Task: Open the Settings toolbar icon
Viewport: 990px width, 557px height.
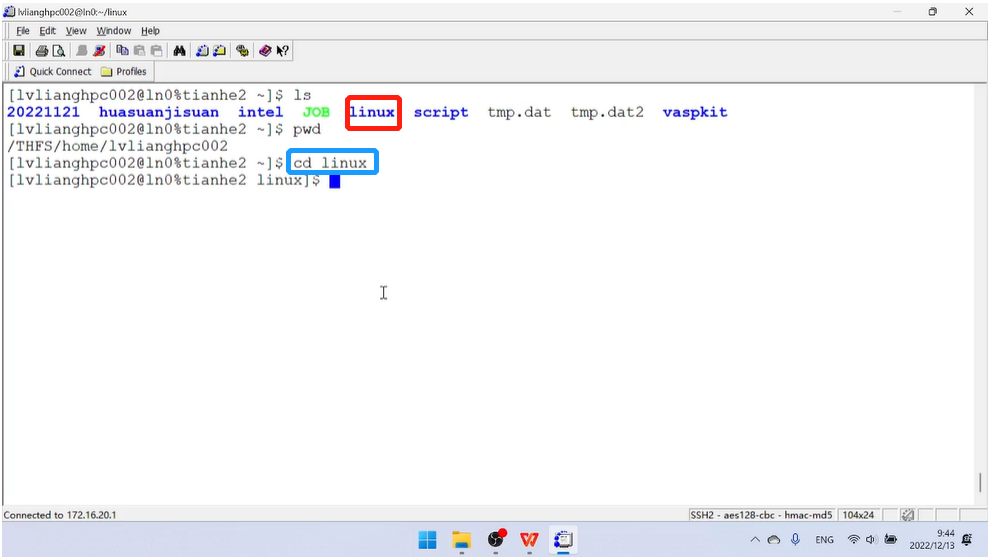Action: tap(242, 51)
